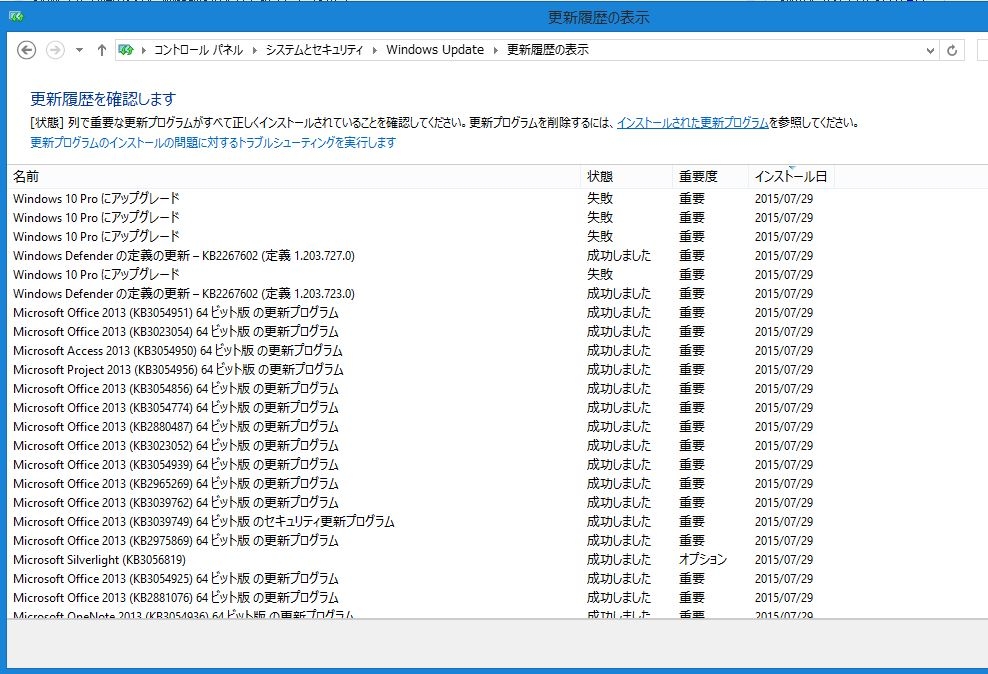Click the Back navigation arrow

click(x=26, y=50)
